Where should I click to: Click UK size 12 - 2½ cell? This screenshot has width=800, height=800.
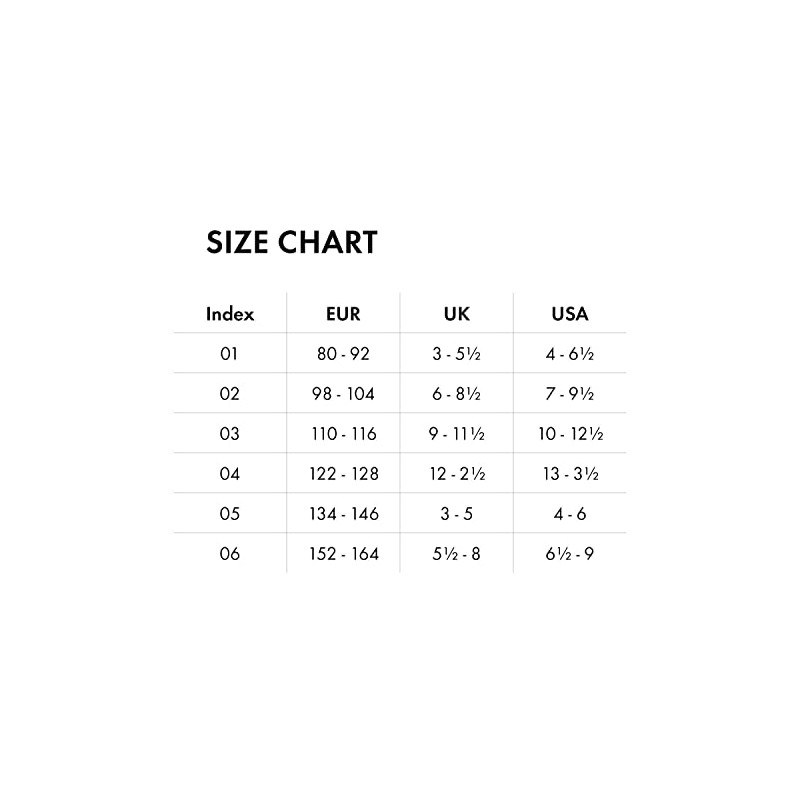click(456, 474)
